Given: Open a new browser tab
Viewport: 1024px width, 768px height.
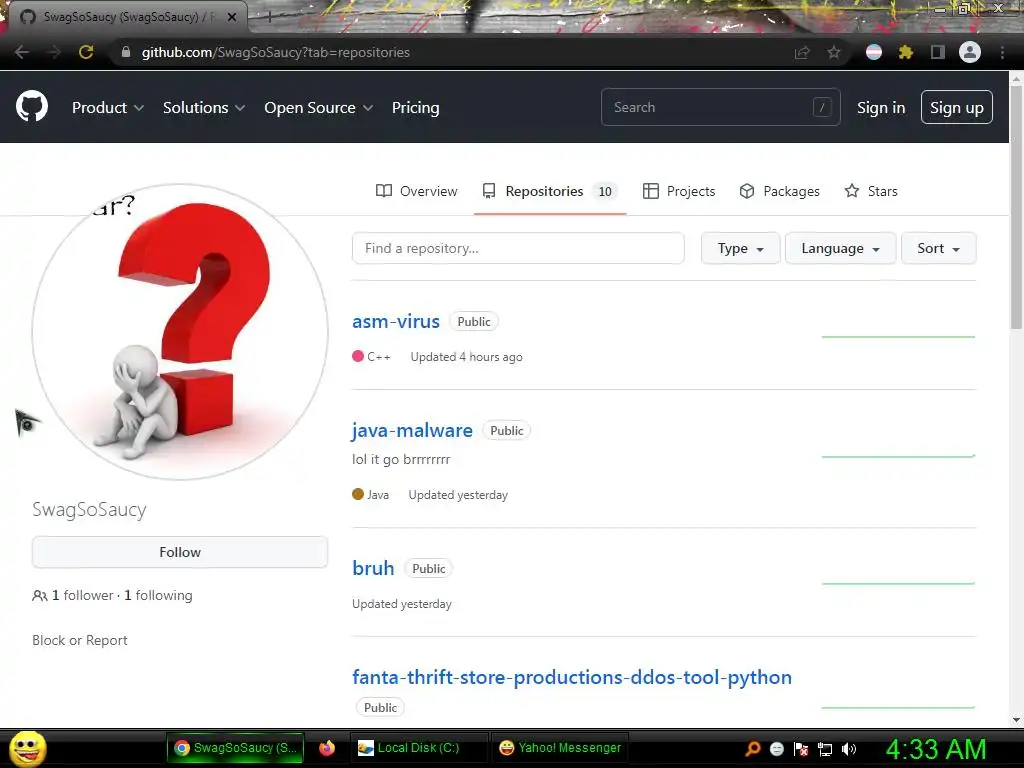Looking at the screenshot, I should point(268,18).
